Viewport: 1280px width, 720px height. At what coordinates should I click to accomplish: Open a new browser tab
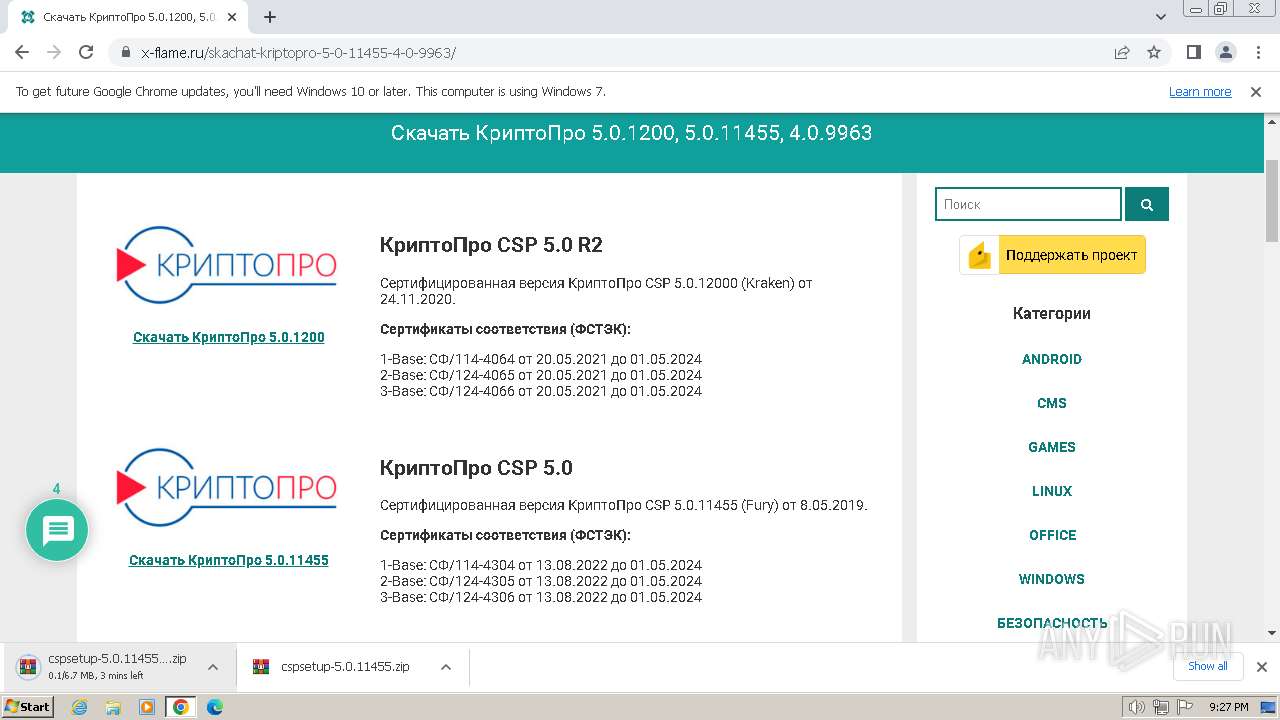[270, 17]
